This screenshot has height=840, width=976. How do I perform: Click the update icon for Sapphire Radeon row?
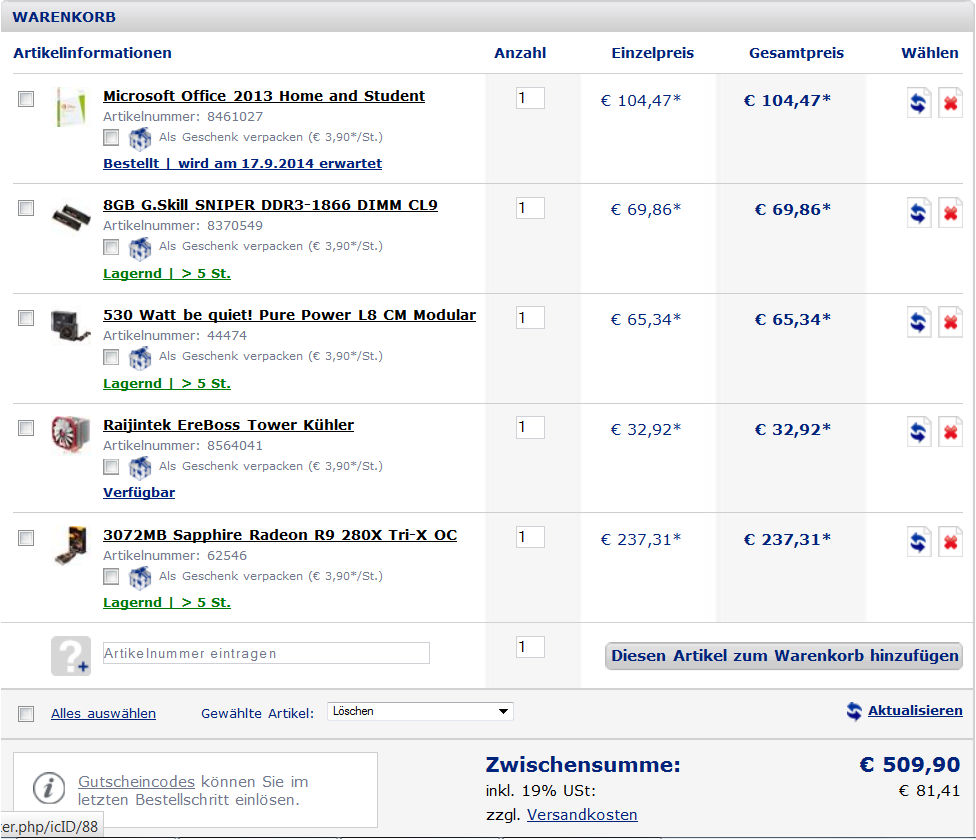pos(919,542)
